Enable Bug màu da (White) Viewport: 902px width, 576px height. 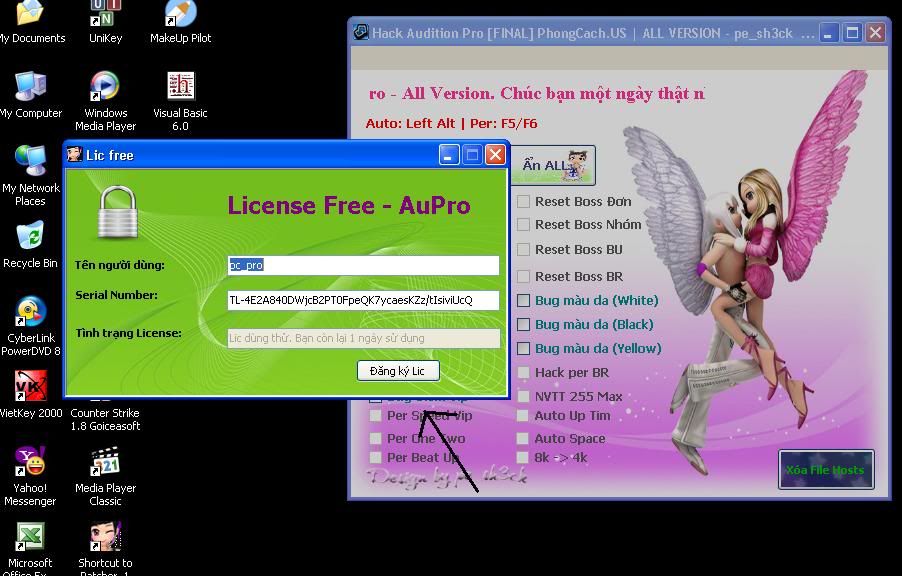[x=523, y=300]
